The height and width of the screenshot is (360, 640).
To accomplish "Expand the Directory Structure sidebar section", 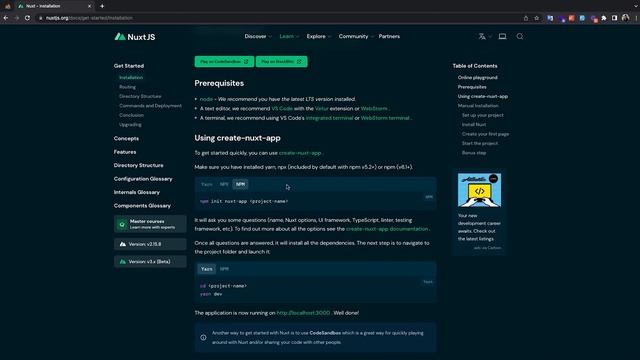I will (138, 165).
